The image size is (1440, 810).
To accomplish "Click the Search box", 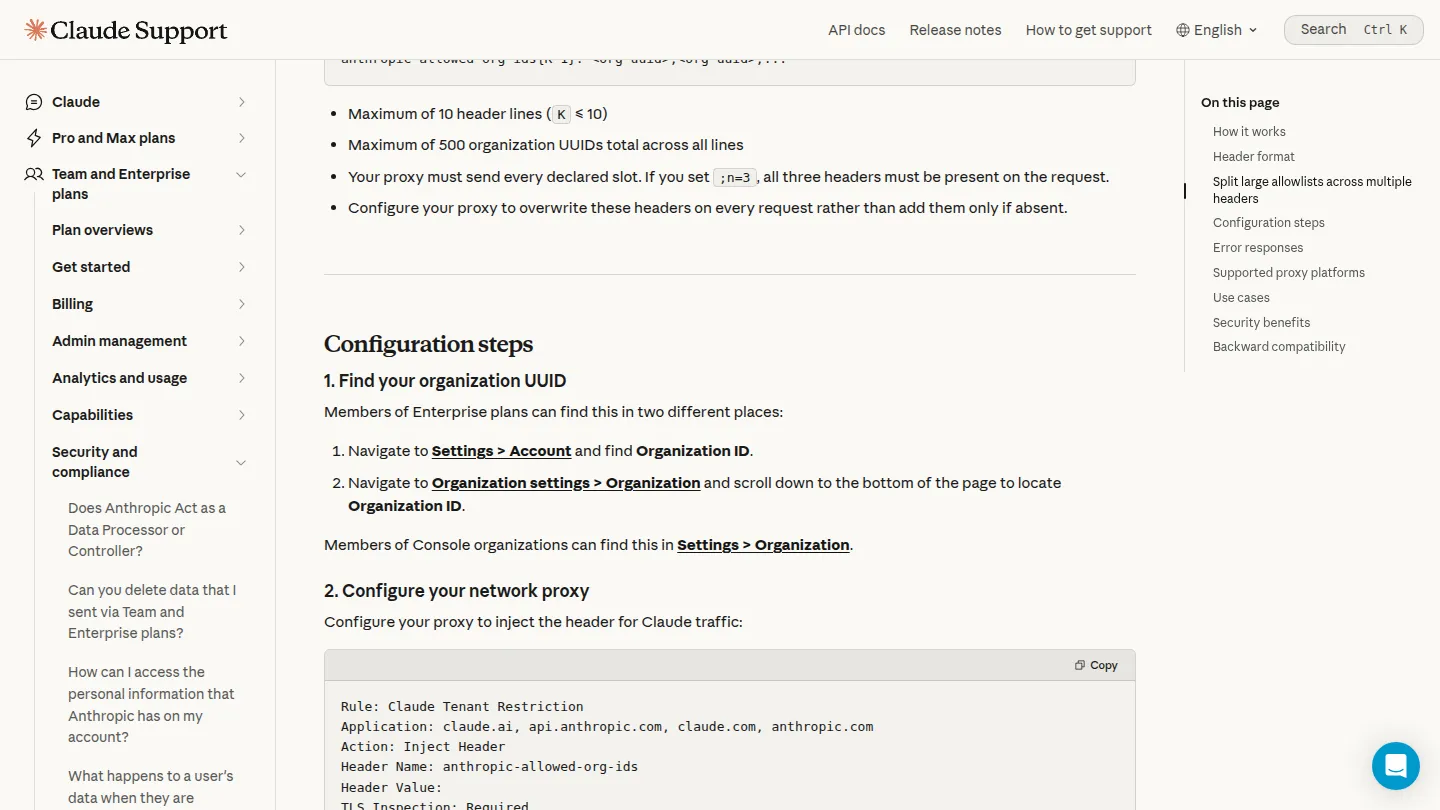I will [1353, 29].
